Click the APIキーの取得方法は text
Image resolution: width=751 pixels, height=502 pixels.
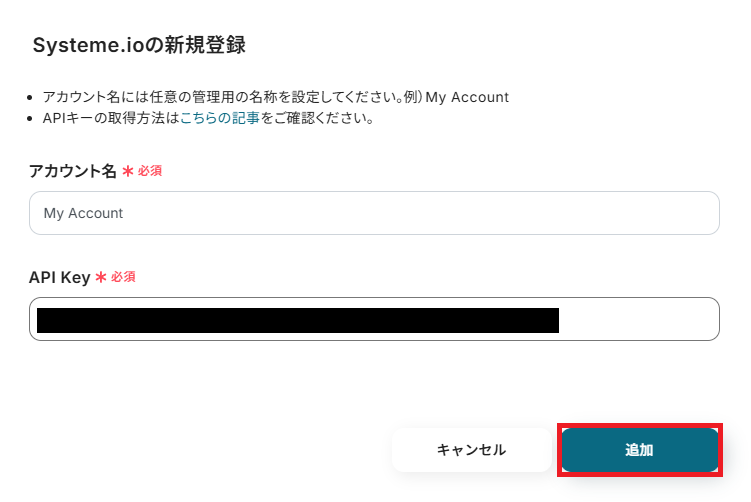coord(110,118)
